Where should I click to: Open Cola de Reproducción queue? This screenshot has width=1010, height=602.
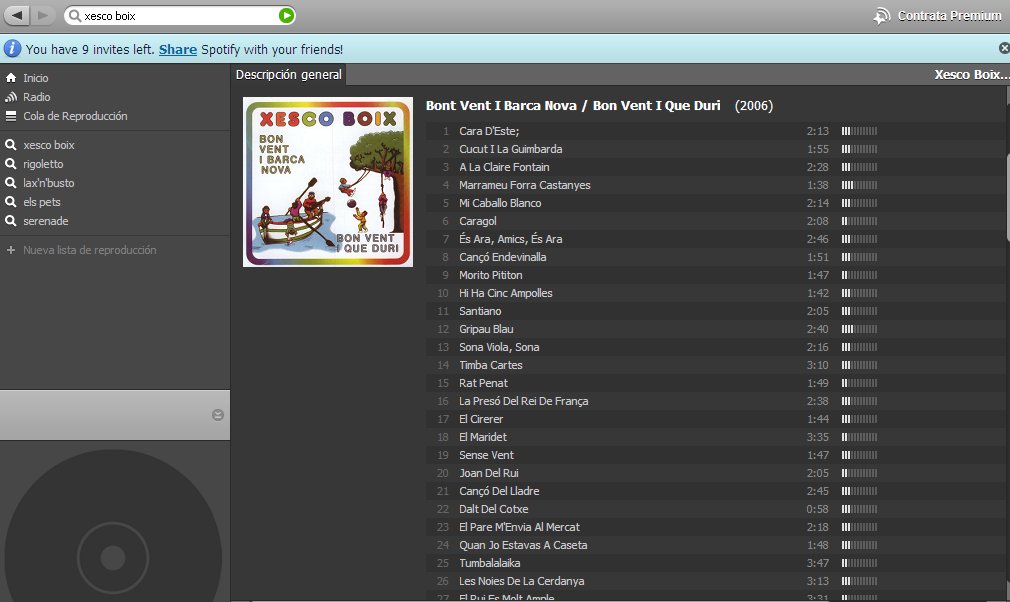pyautogui.click(x=75, y=116)
